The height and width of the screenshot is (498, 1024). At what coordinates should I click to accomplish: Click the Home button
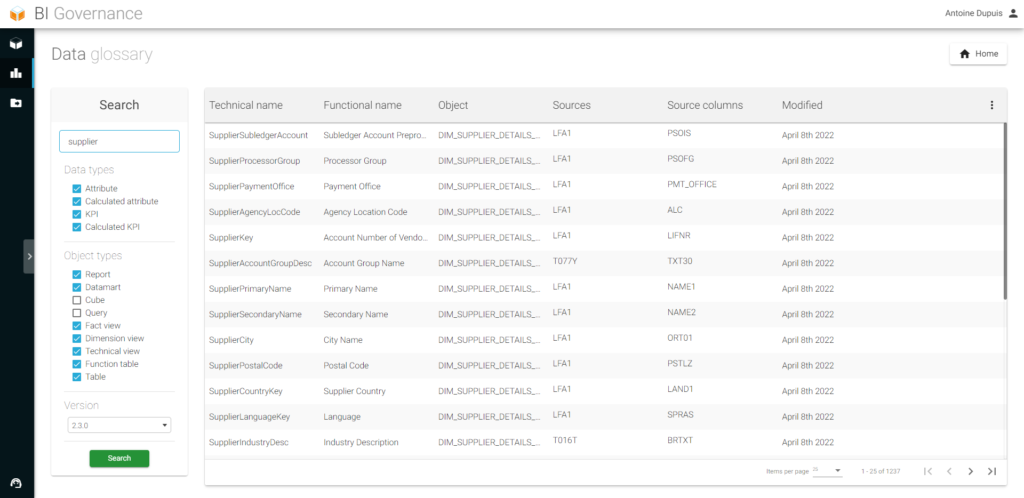[x=978, y=54]
